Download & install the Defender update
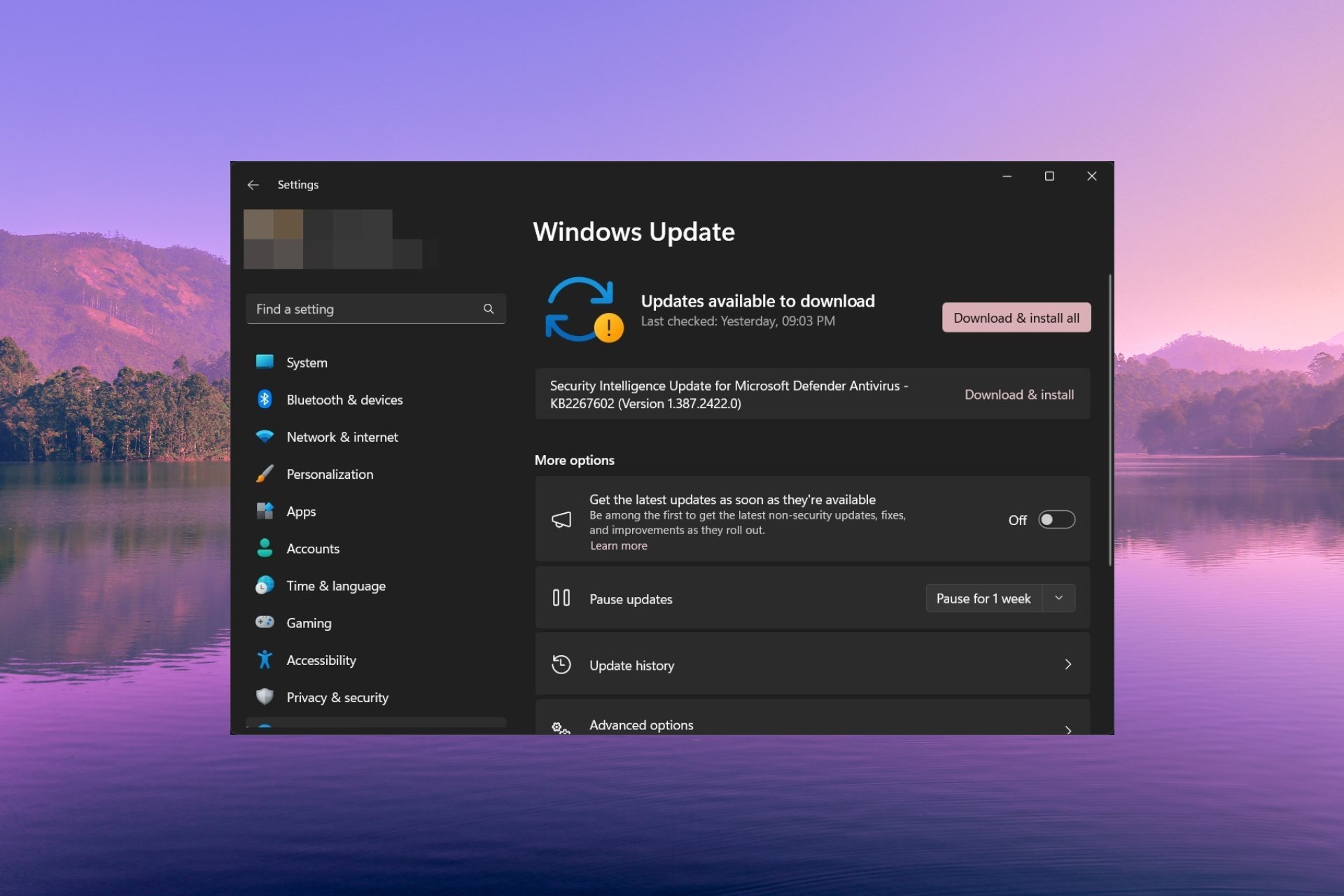This screenshot has width=1344, height=896. [1019, 394]
